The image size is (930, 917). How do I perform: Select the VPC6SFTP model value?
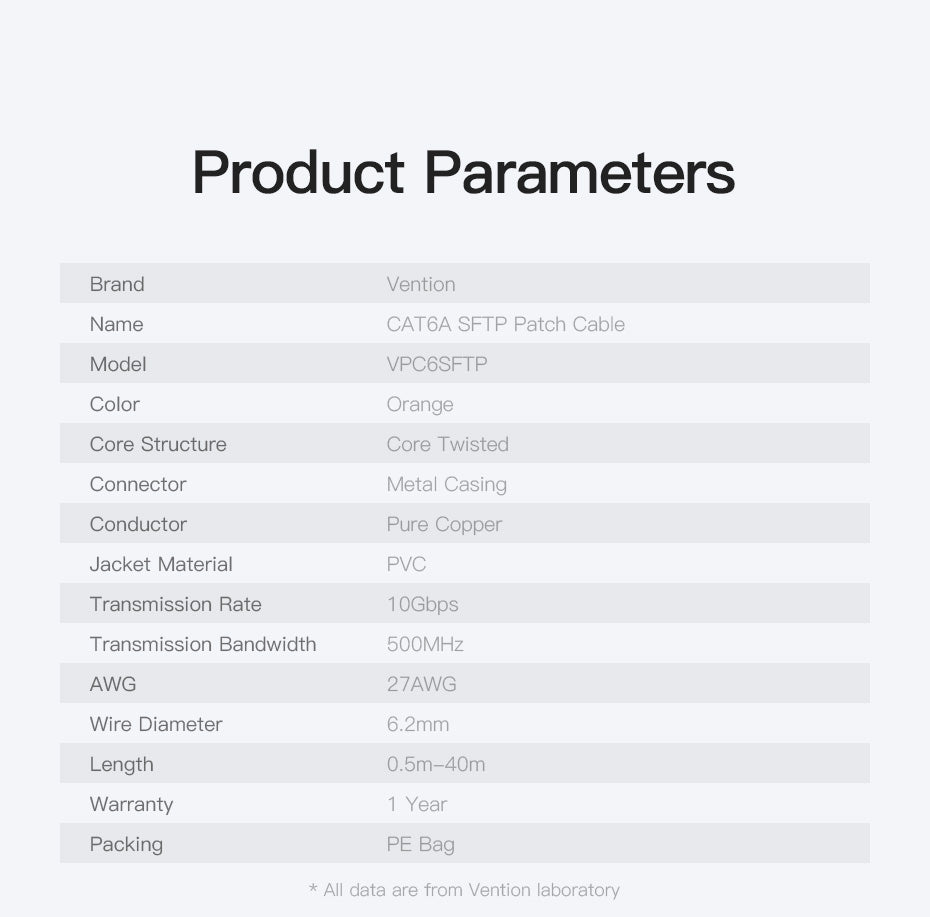[x=436, y=364]
